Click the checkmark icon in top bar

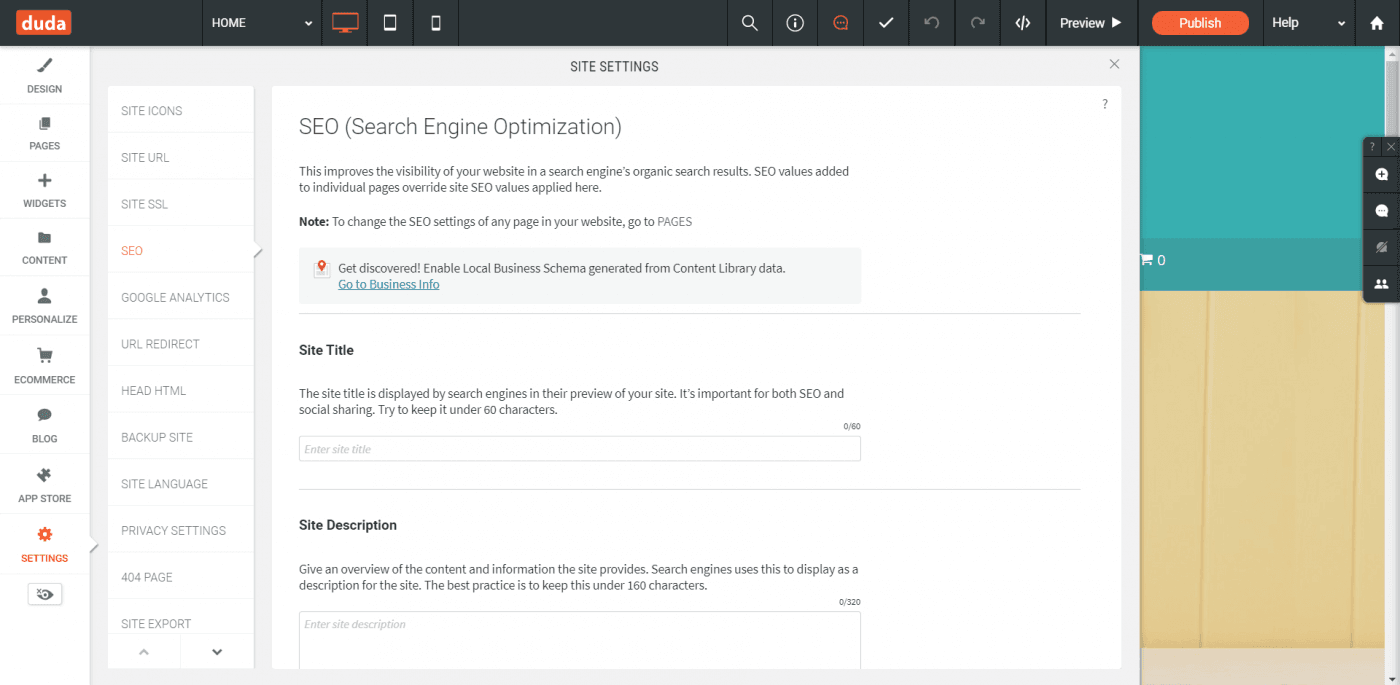pos(886,23)
